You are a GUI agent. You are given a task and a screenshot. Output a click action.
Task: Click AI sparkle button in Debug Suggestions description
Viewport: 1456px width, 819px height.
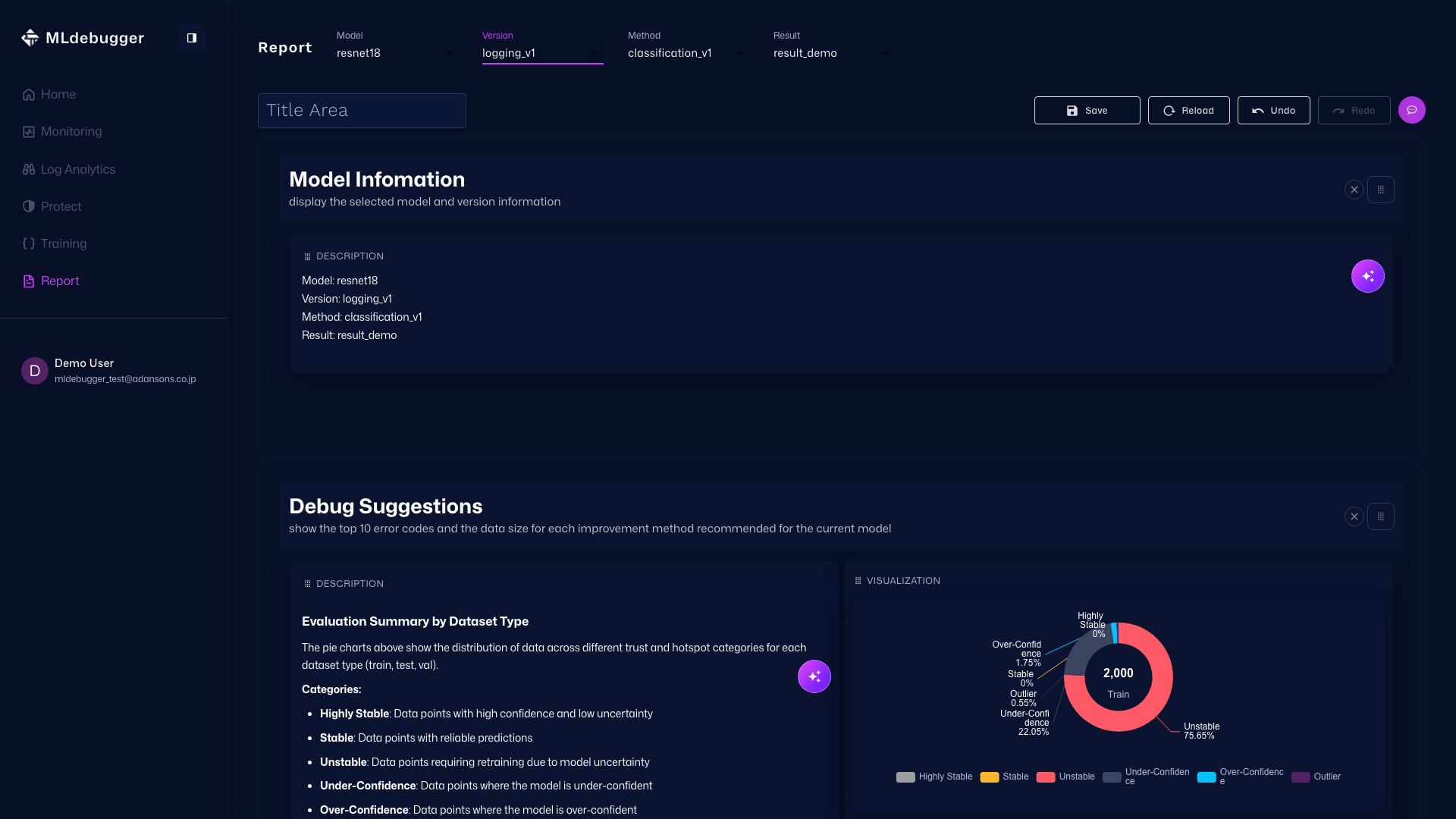(x=814, y=676)
